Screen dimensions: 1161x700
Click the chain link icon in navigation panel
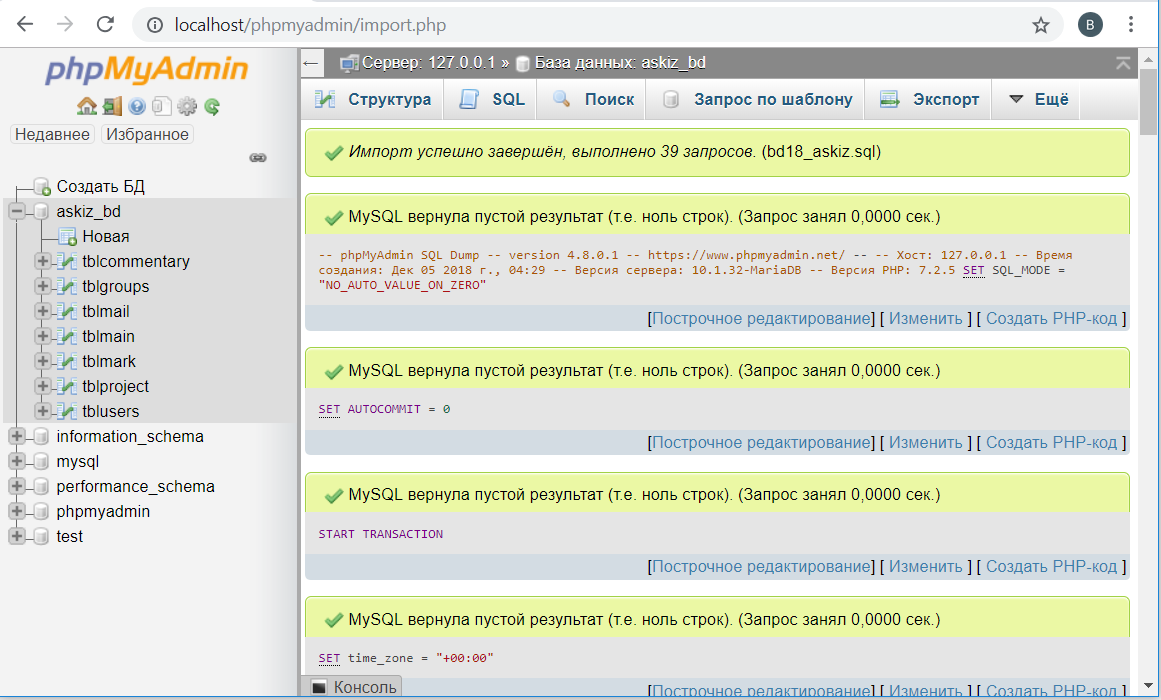pyautogui.click(x=258, y=158)
